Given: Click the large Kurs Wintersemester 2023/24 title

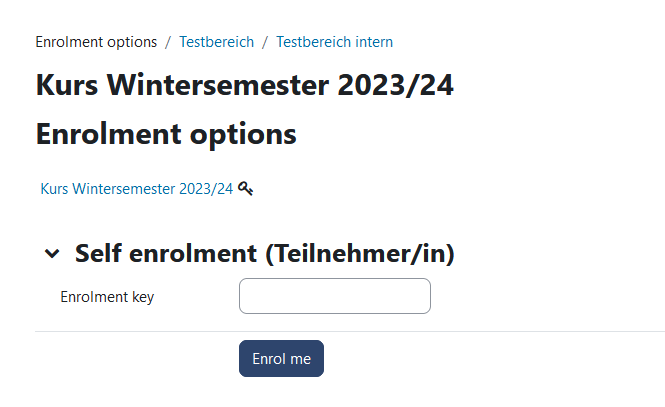Looking at the screenshot, I should coord(244,86).
